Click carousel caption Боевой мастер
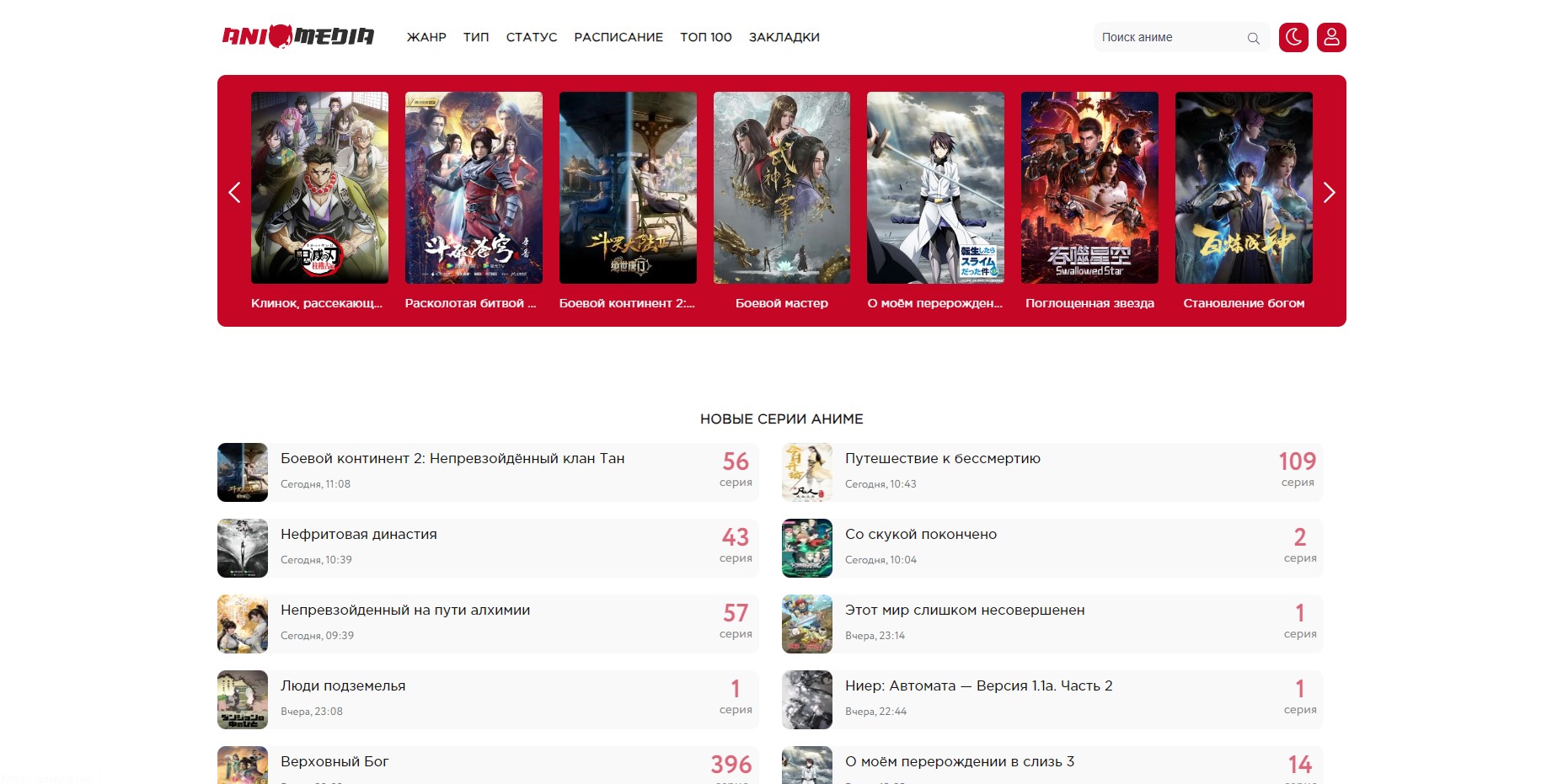 coord(782,303)
